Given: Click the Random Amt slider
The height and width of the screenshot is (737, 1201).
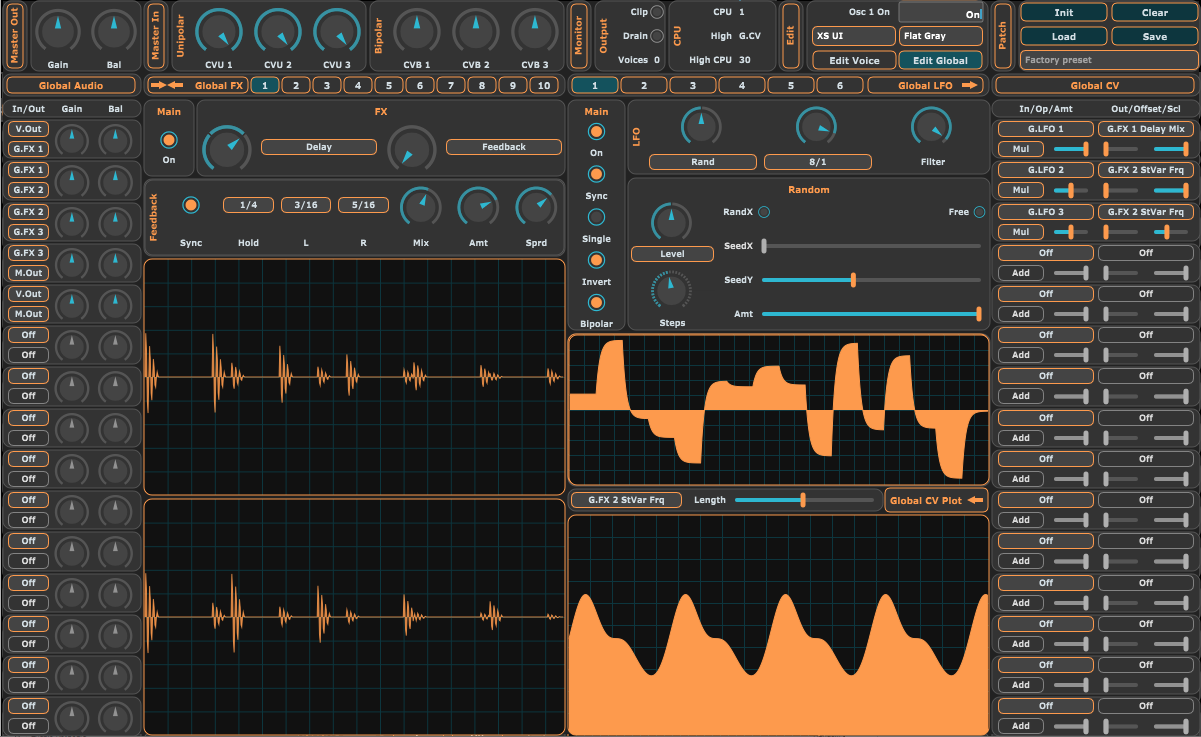Looking at the screenshot, I should tap(871, 314).
